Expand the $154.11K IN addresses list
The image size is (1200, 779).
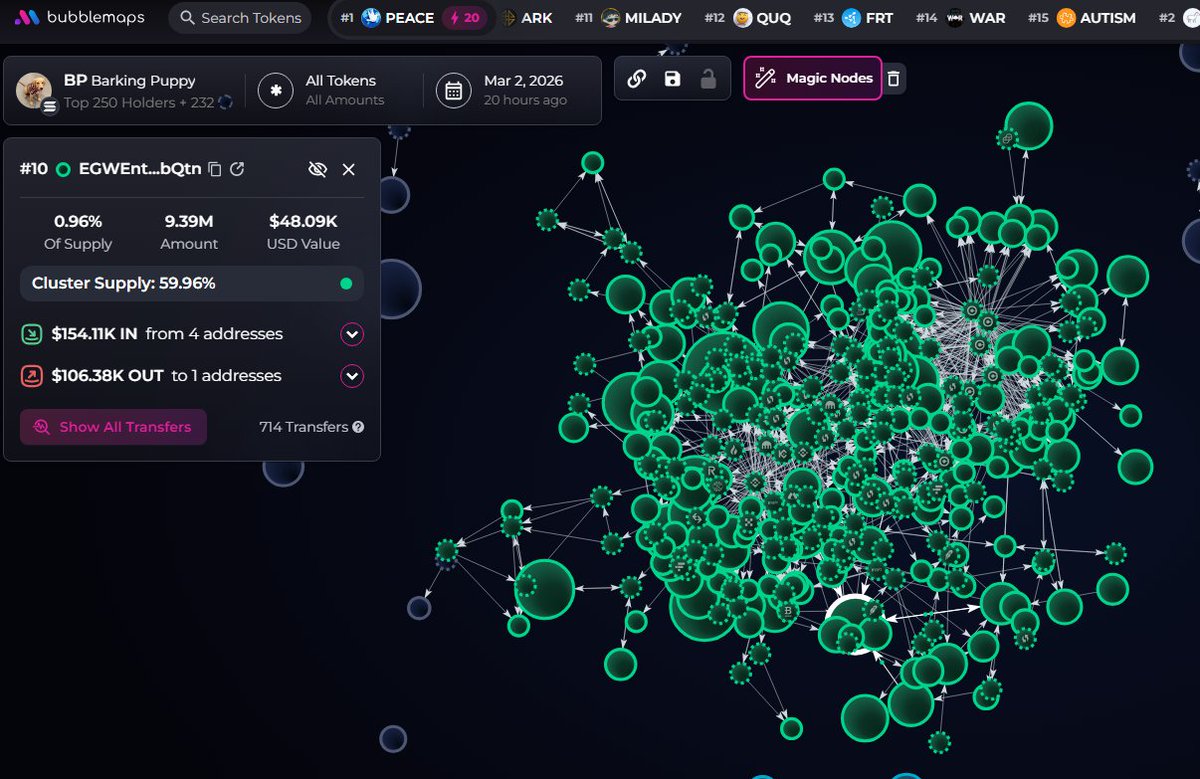point(352,334)
